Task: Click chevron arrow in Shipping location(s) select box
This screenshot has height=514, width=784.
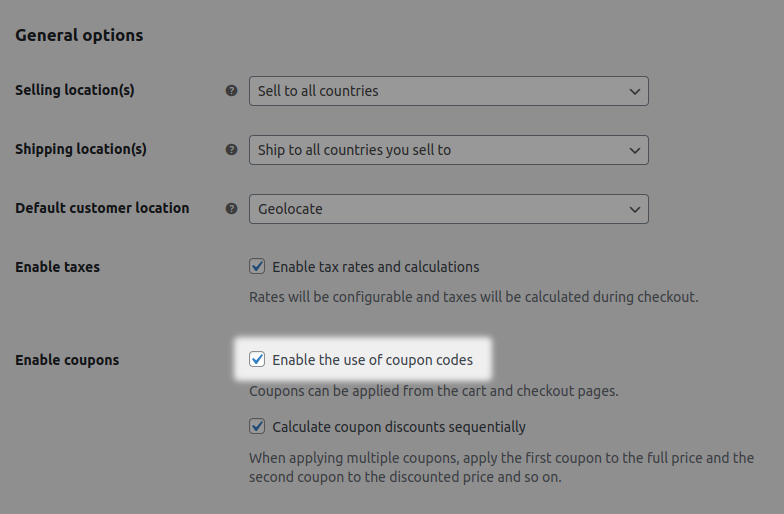Action: pos(634,150)
